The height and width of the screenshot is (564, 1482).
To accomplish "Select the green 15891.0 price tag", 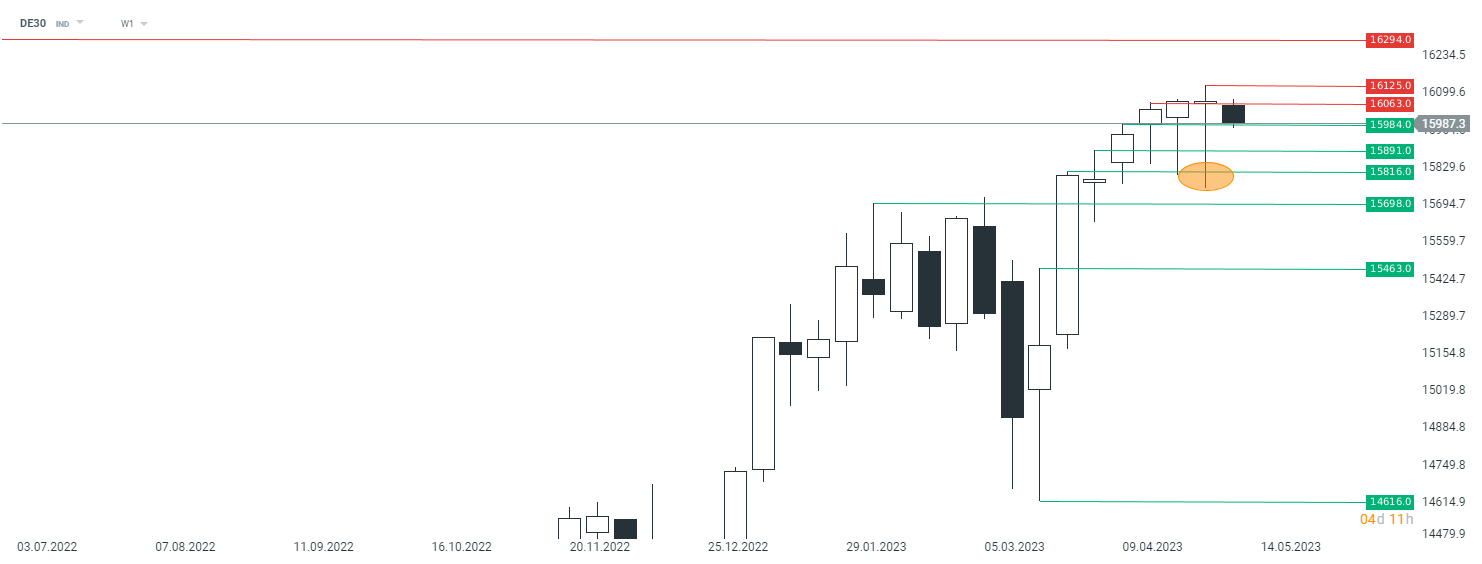I will [x=1390, y=151].
